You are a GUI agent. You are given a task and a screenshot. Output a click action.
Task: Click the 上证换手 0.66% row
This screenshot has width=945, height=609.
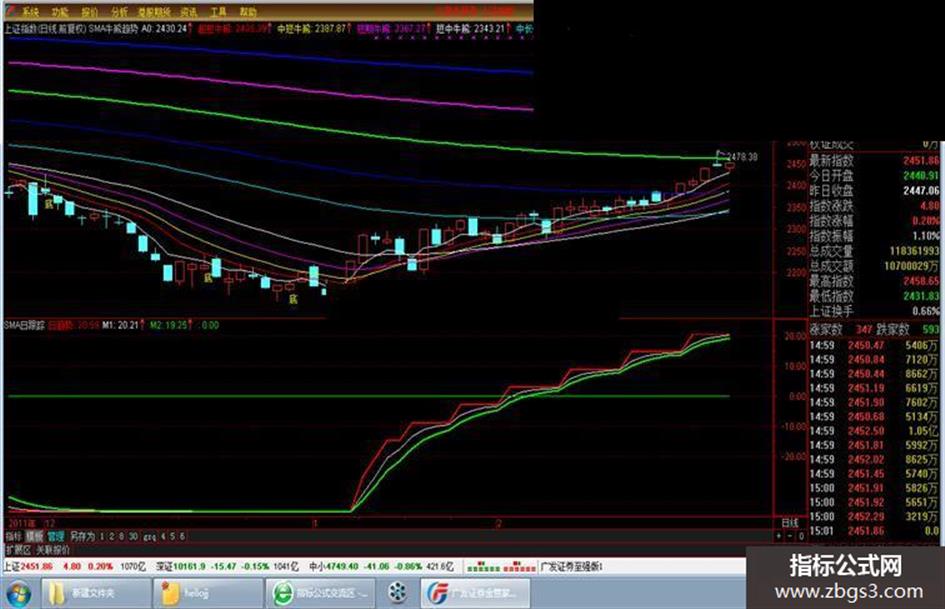[x=874, y=311]
